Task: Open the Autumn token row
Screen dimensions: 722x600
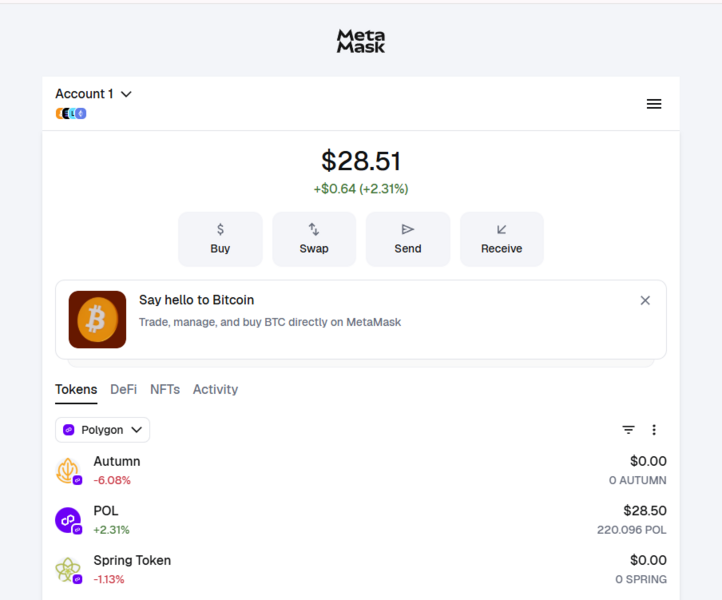Action: (x=360, y=471)
